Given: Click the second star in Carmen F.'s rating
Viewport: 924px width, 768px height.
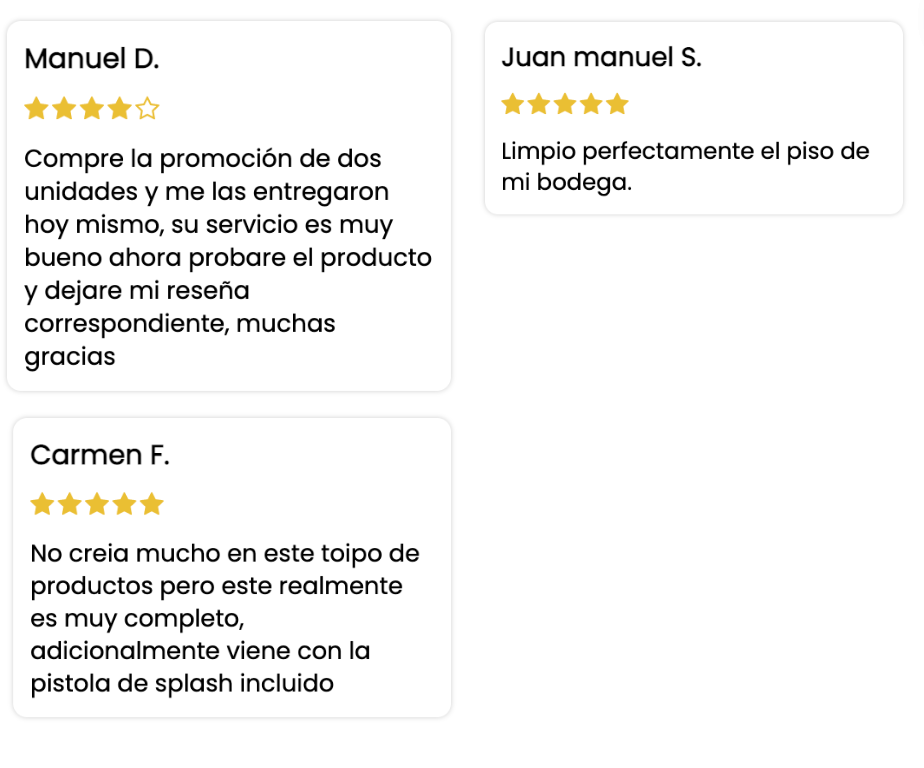Looking at the screenshot, I should coord(70,504).
